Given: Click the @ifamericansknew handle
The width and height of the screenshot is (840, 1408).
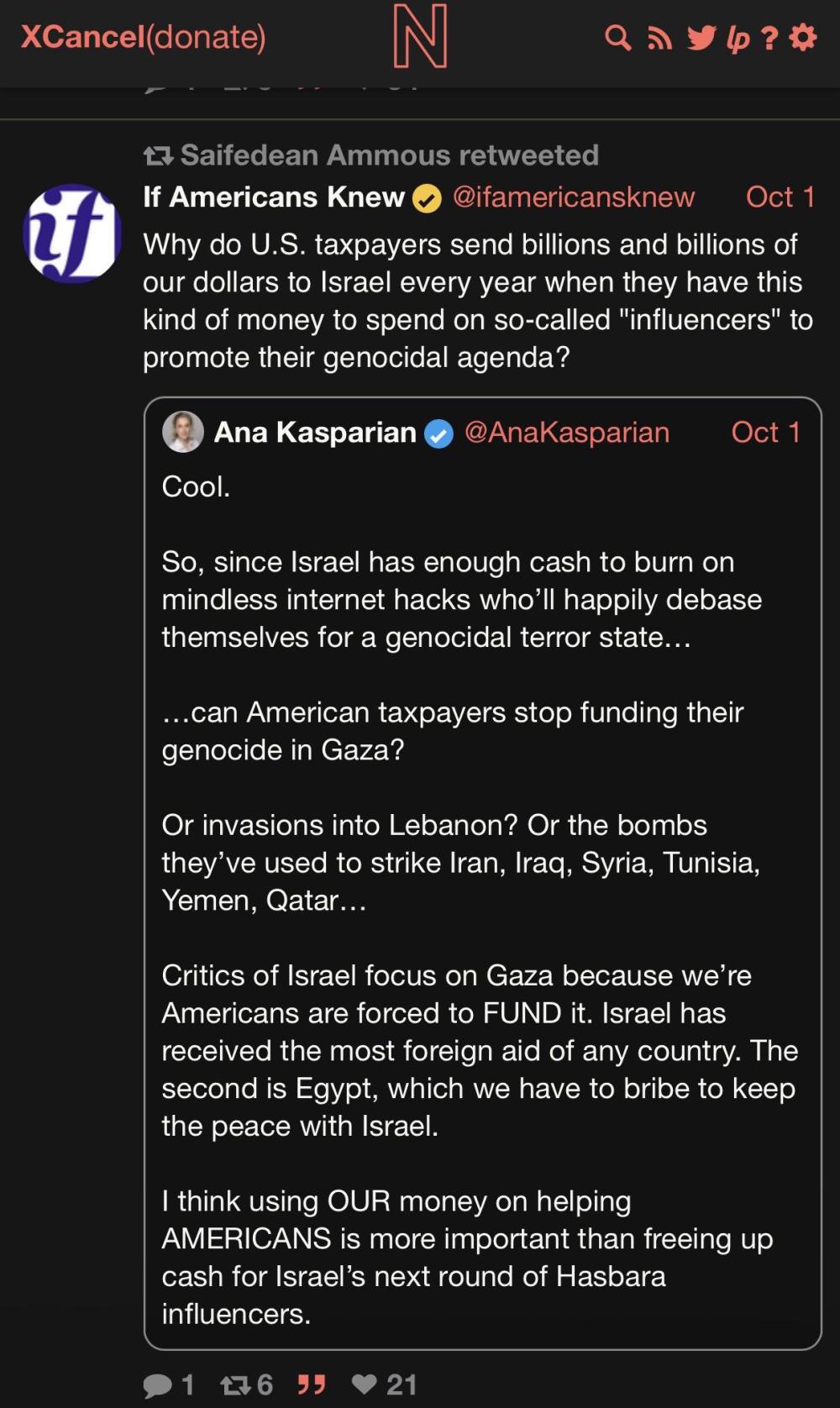Looking at the screenshot, I should tap(574, 197).
